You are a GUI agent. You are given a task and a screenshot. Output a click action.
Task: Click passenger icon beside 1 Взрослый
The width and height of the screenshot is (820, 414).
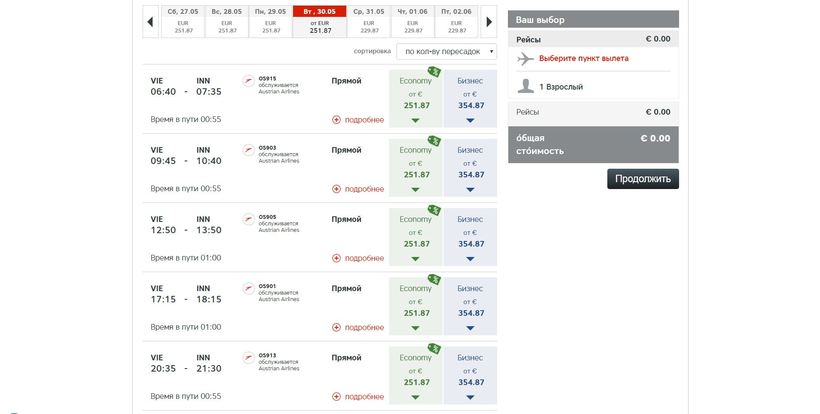point(525,86)
